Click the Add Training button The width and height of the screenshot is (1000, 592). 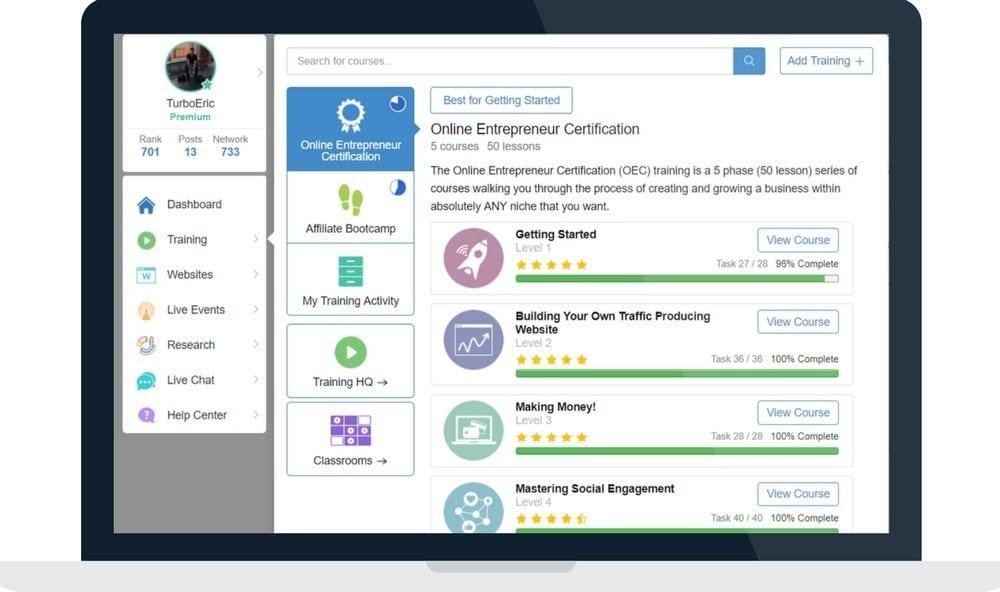[x=826, y=61]
